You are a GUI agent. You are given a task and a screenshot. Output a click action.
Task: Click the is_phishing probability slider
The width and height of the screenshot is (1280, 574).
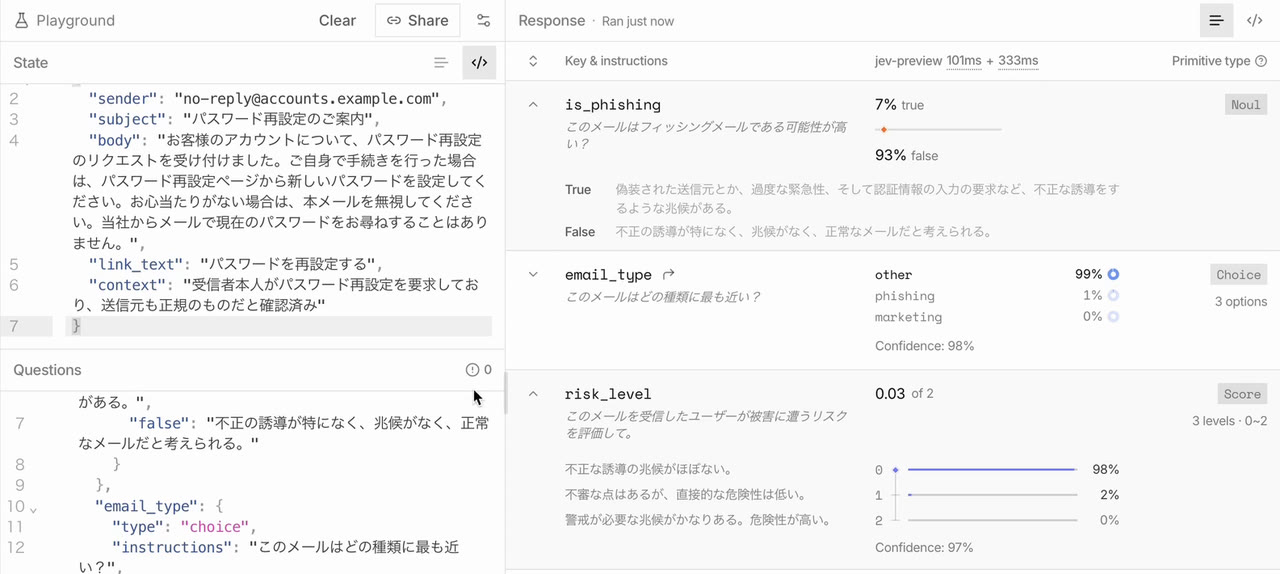(x=938, y=129)
